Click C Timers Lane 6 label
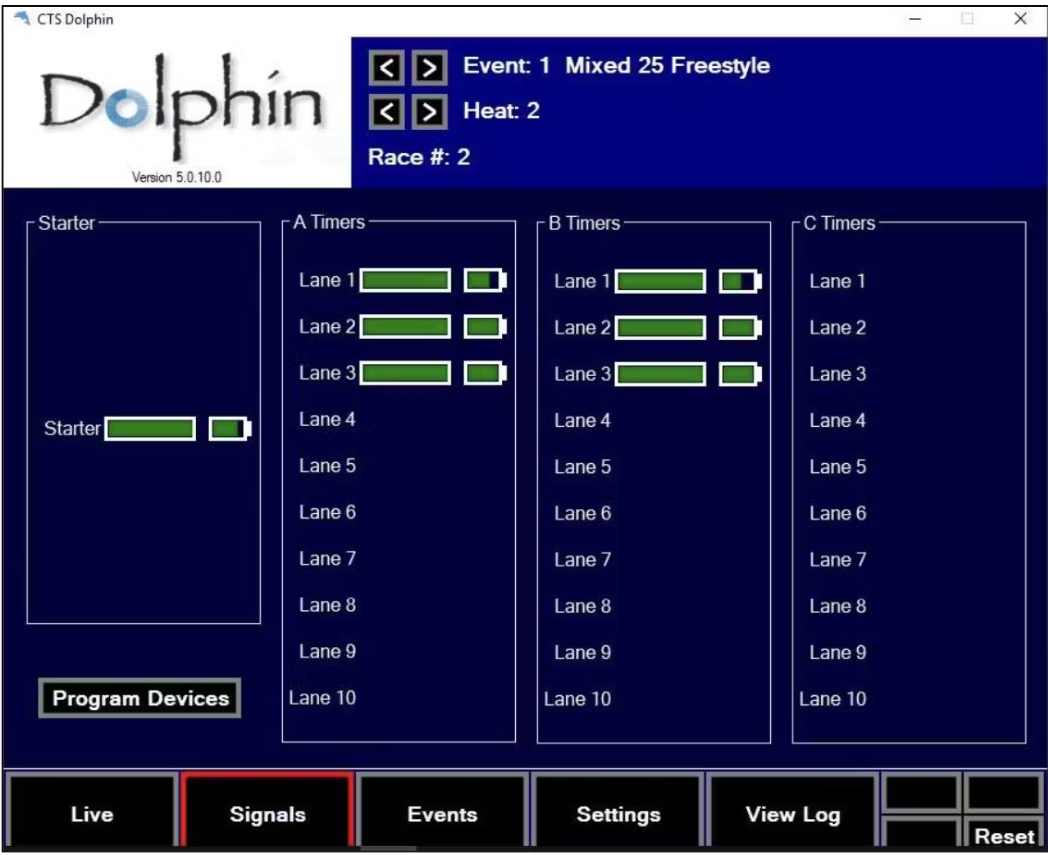 pyautogui.click(x=837, y=513)
